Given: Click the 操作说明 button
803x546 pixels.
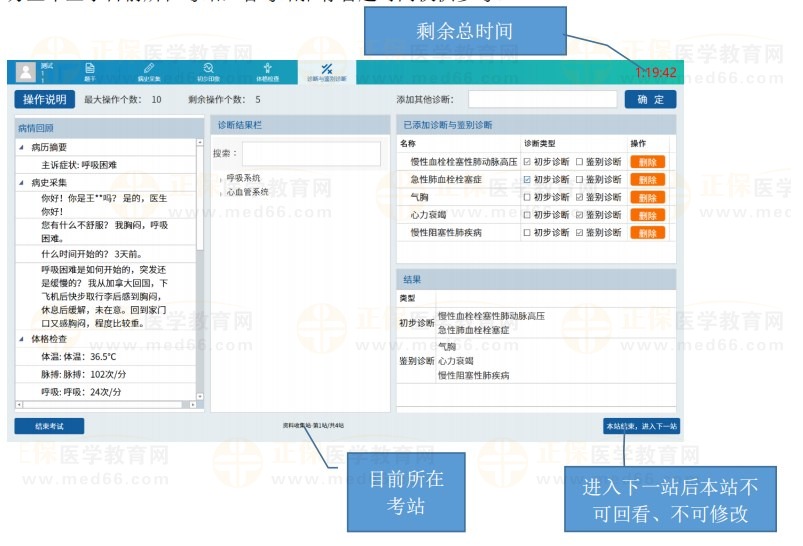Looking at the screenshot, I should click(x=45, y=99).
